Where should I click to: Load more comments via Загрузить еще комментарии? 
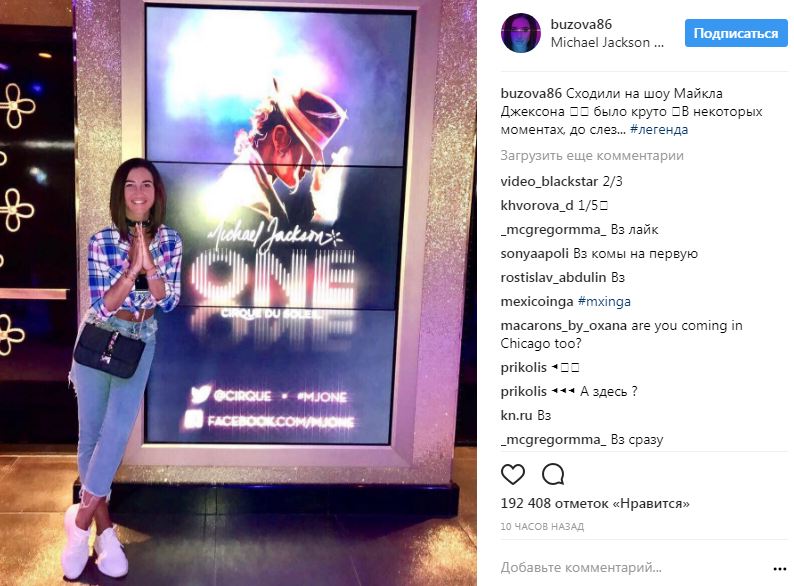point(592,155)
